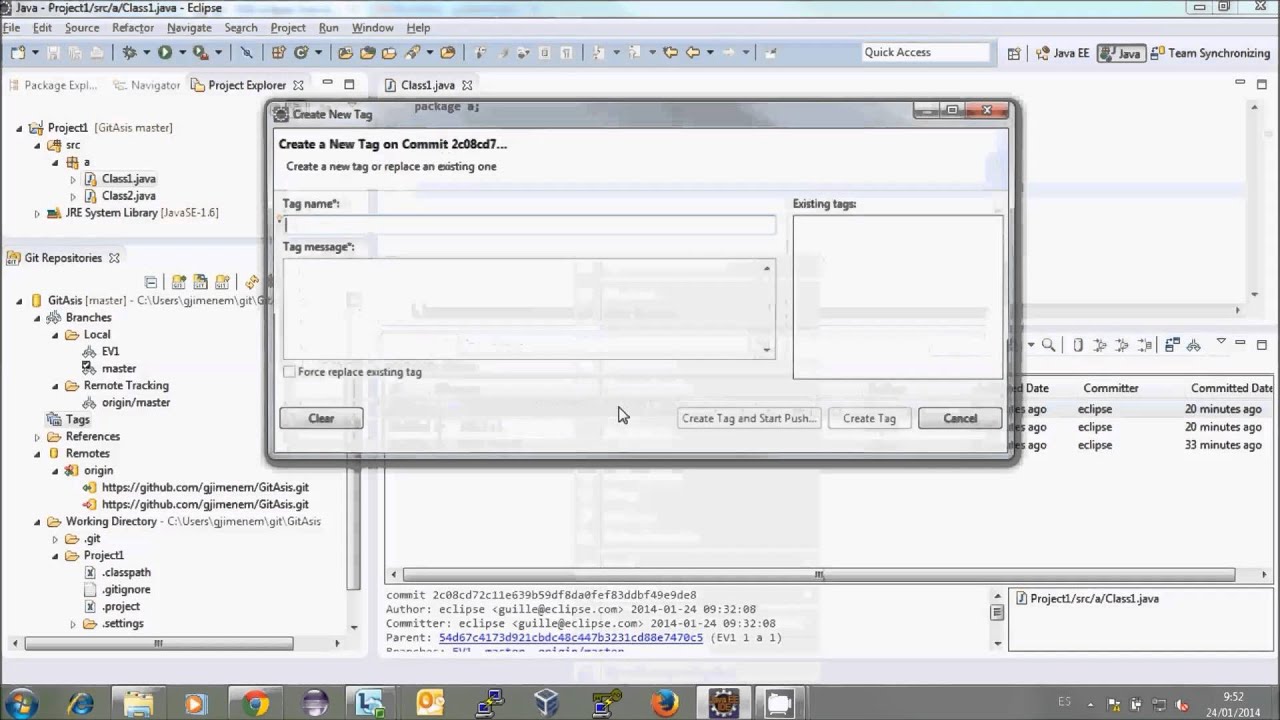
Task: Click the Create Tag button
Action: (869, 418)
